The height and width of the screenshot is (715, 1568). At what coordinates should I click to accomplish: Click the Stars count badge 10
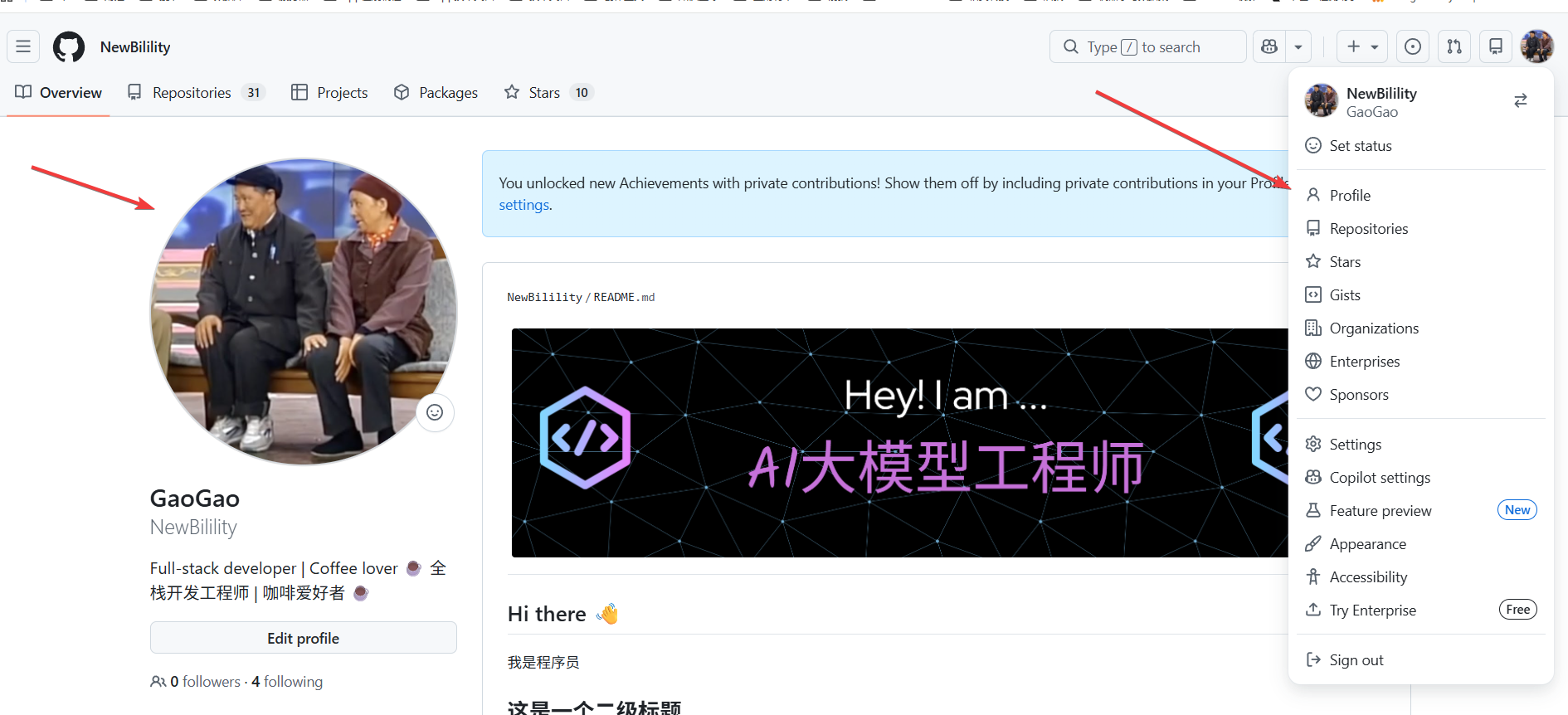pos(582,92)
